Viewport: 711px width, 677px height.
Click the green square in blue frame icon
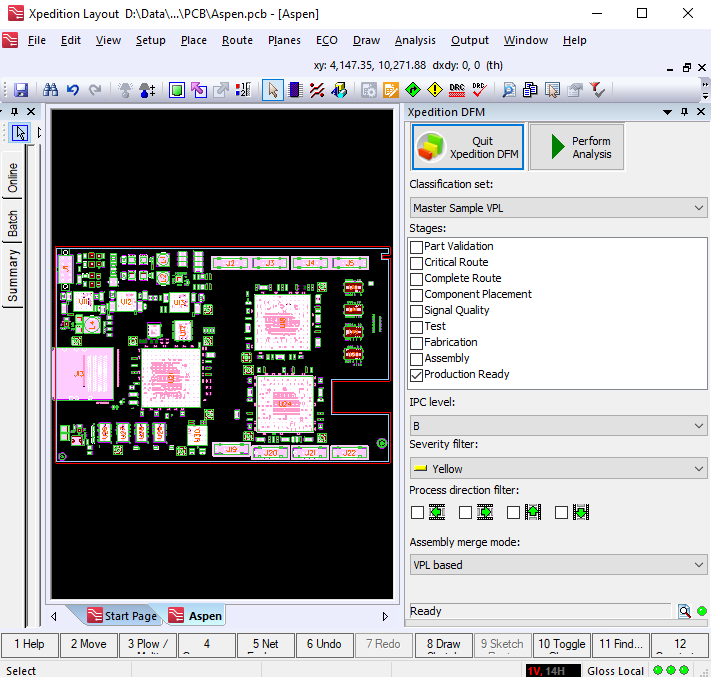pos(177,90)
